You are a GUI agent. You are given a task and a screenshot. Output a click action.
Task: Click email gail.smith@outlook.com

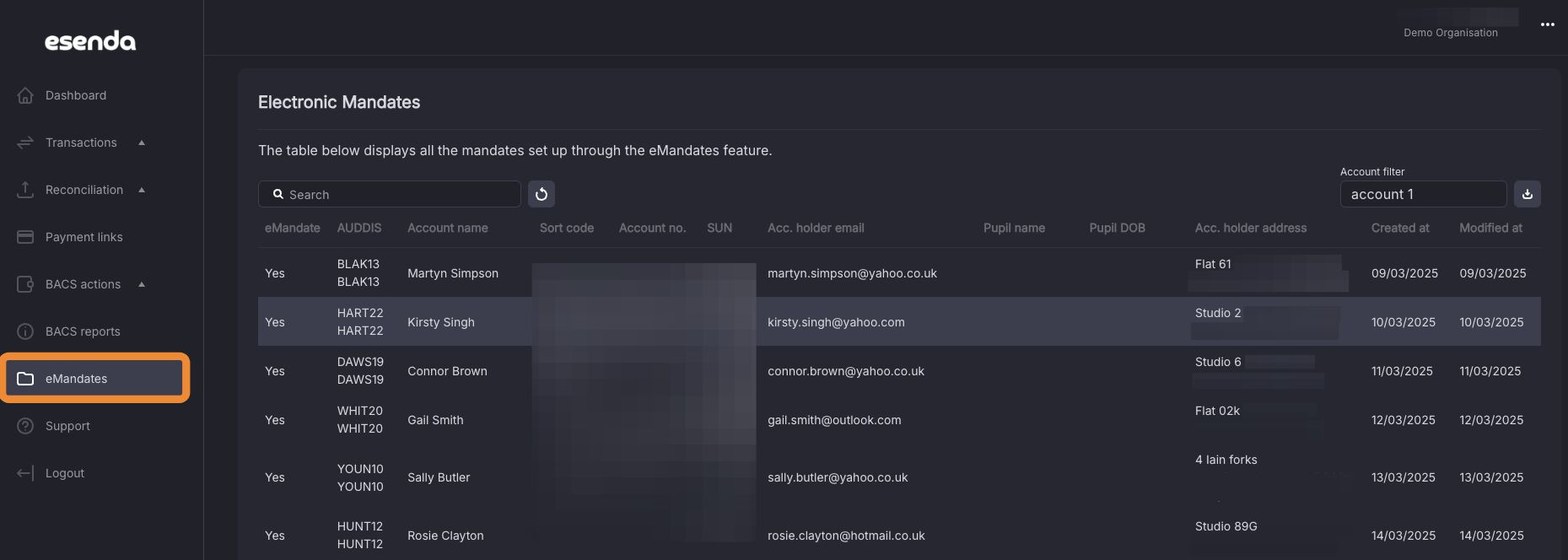pos(834,420)
